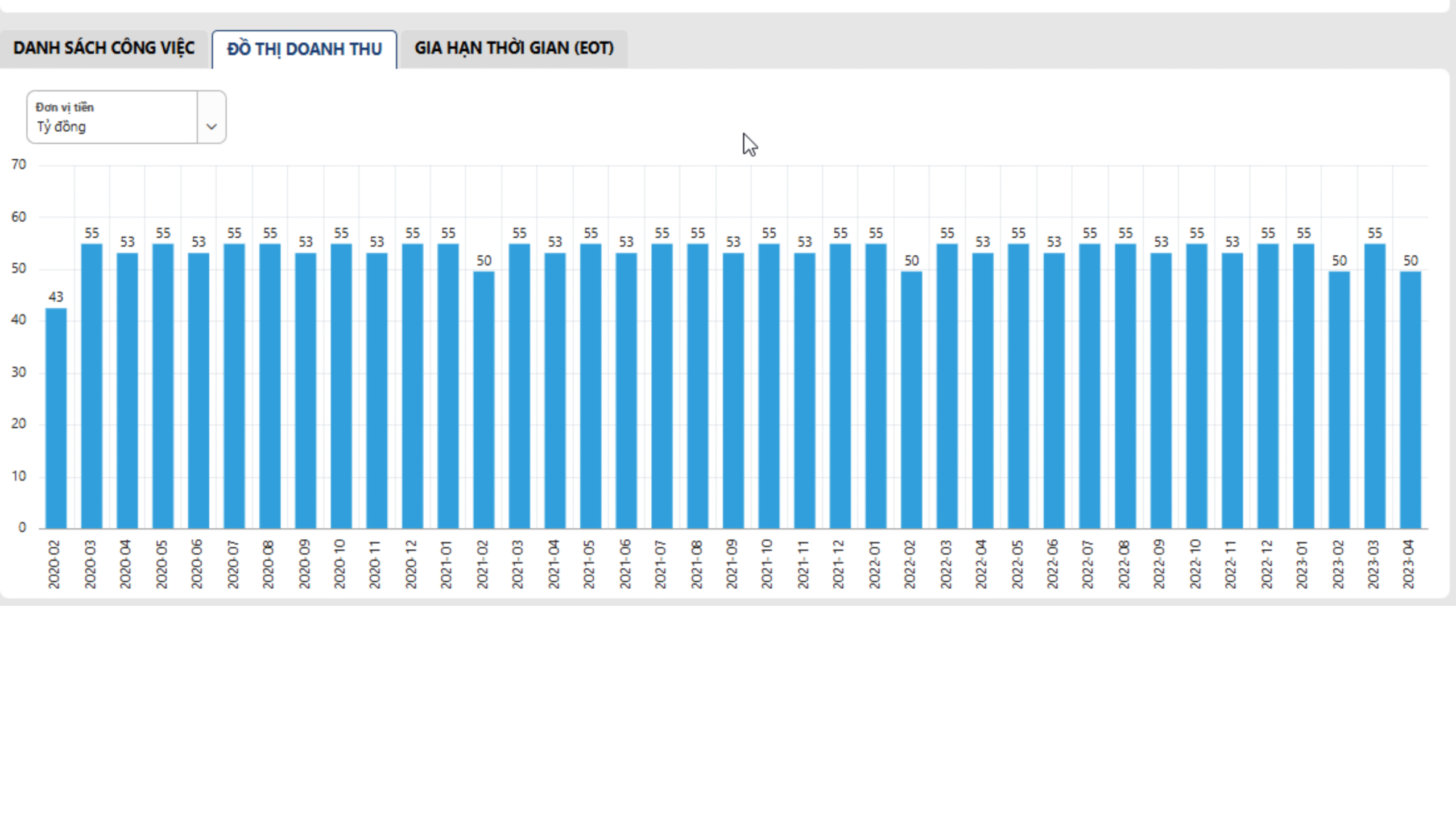This screenshot has width=1456, height=819.
Task: Click the 43 data label above first bar
Action: point(56,297)
